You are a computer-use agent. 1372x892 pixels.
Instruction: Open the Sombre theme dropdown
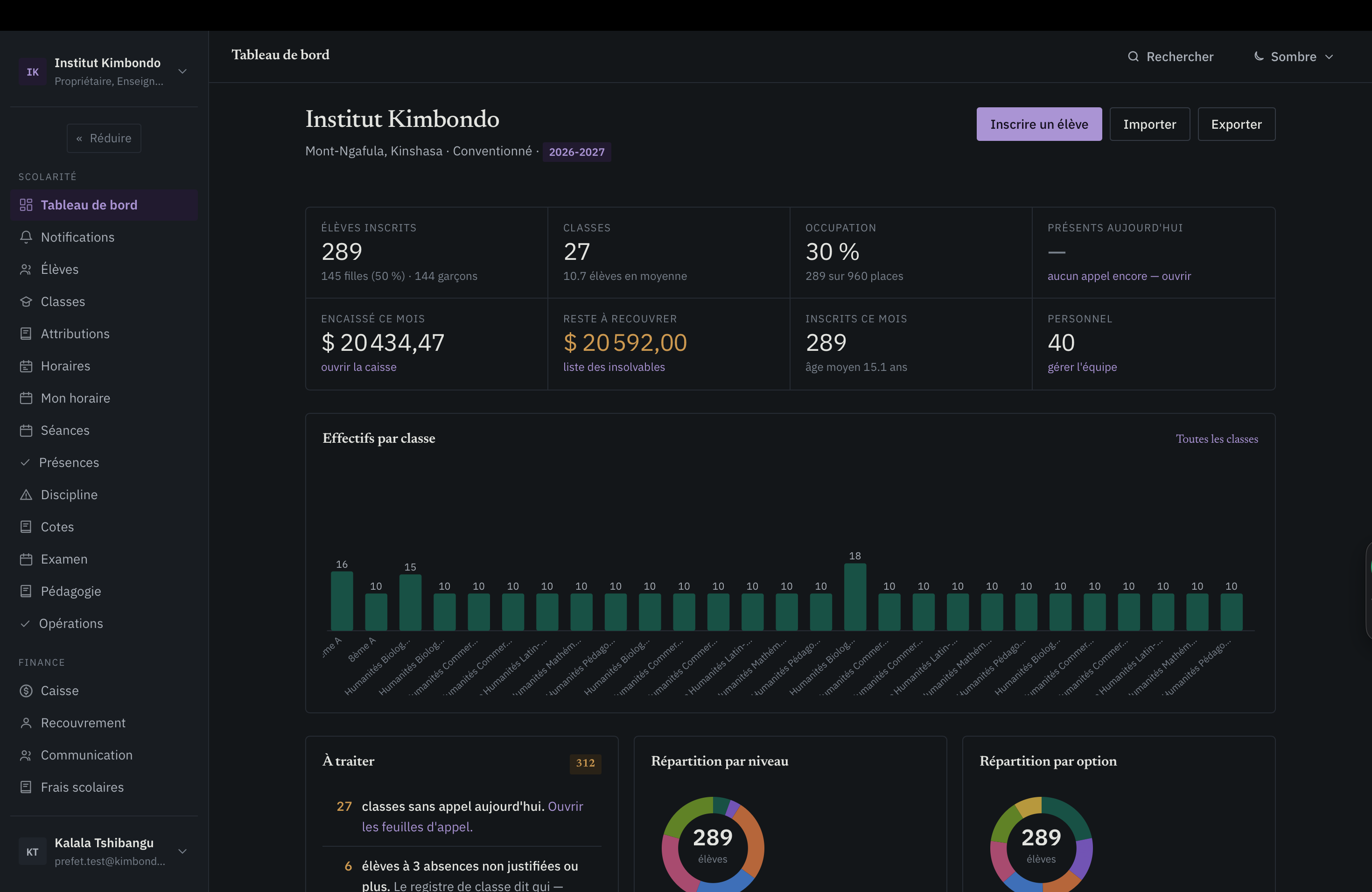click(1294, 56)
